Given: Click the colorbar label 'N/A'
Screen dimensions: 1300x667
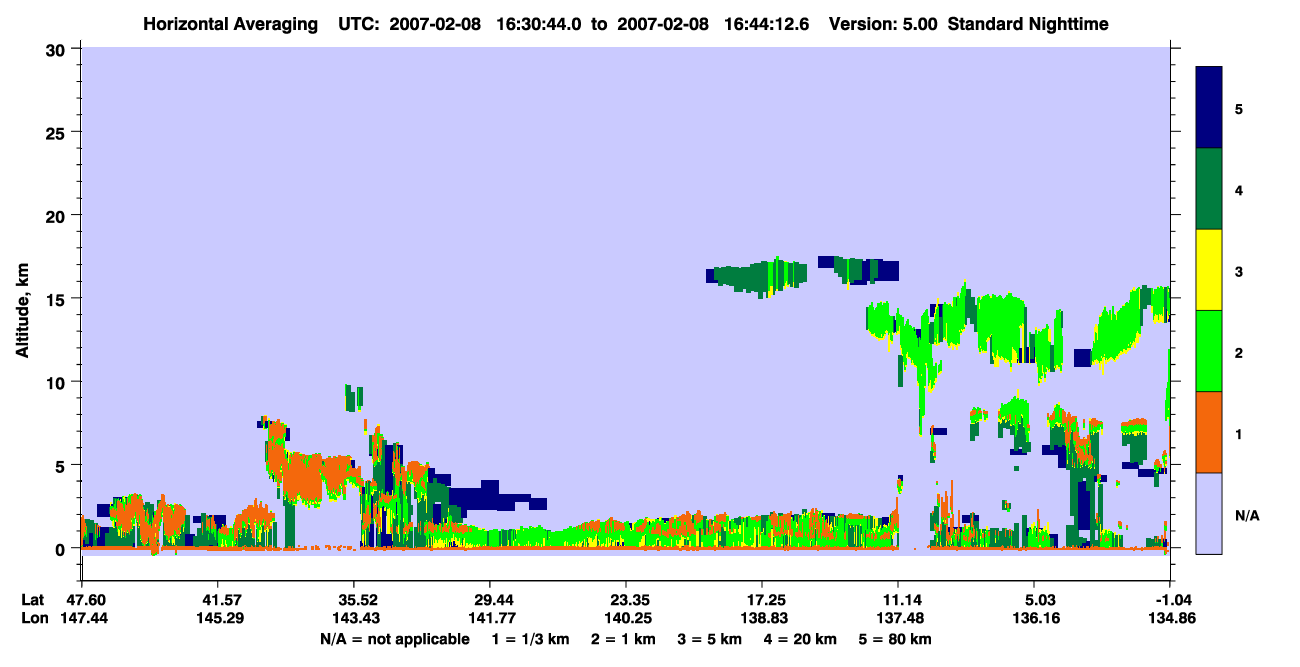Looking at the screenshot, I should pyautogui.click(x=1246, y=516).
